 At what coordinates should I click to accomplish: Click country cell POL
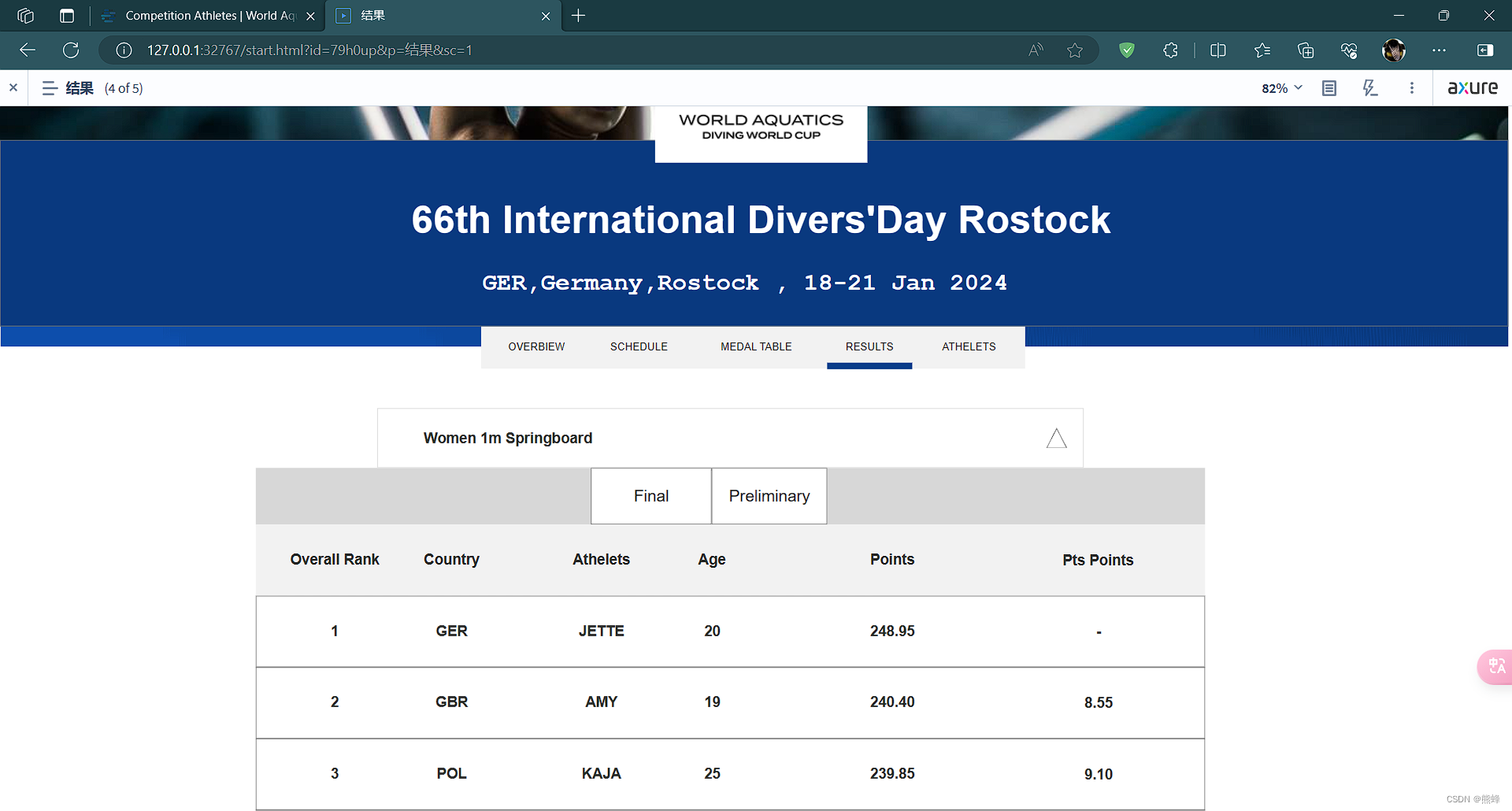452,773
